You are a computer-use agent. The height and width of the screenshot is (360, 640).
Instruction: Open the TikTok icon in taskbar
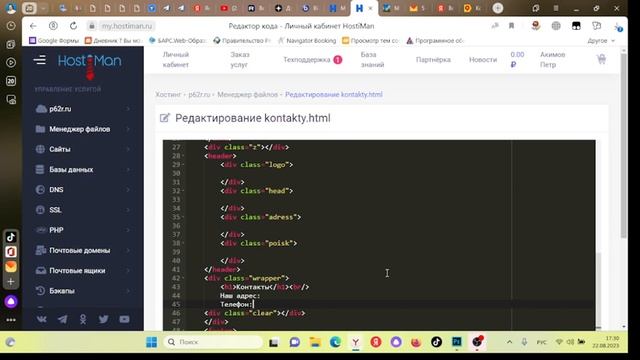(x=436, y=342)
